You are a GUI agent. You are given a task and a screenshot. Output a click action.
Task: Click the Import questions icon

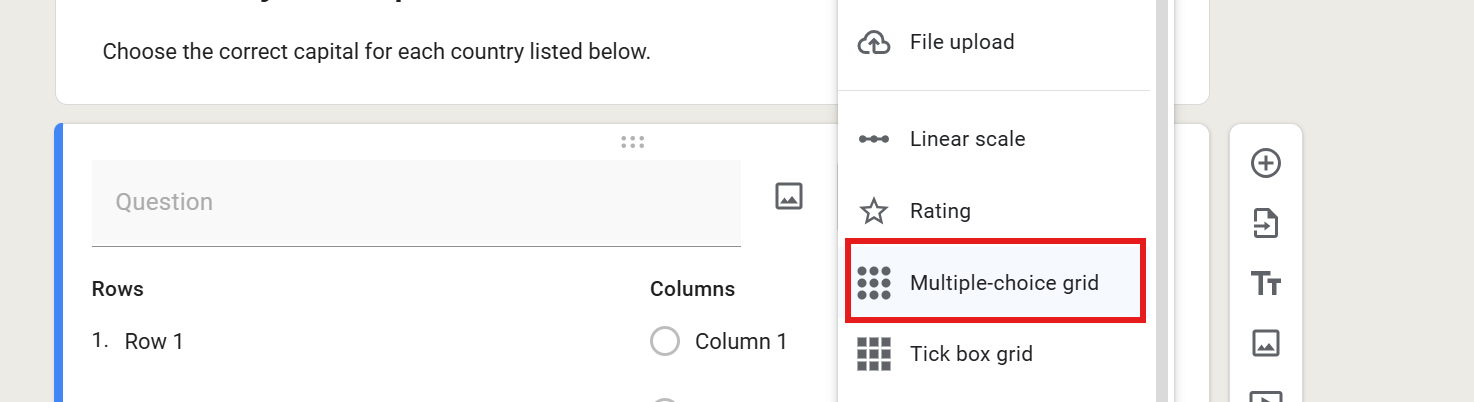click(x=1266, y=223)
